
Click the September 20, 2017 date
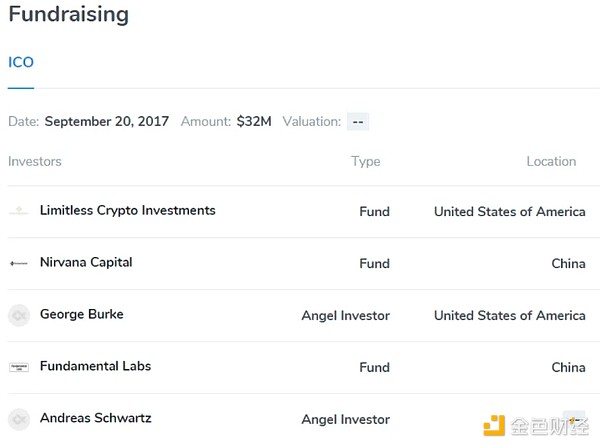pyautogui.click(x=108, y=122)
